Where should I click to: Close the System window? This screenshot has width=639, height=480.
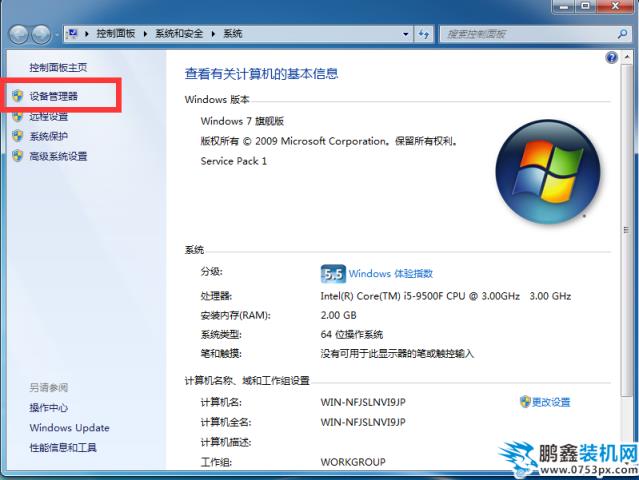(x=616, y=6)
